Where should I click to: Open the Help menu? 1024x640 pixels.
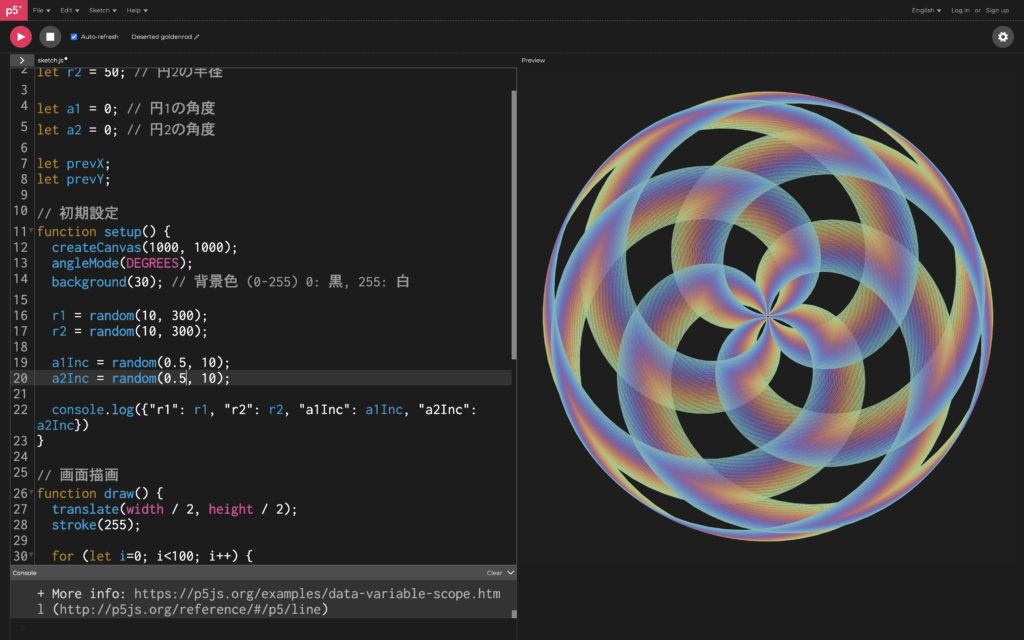point(137,10)
